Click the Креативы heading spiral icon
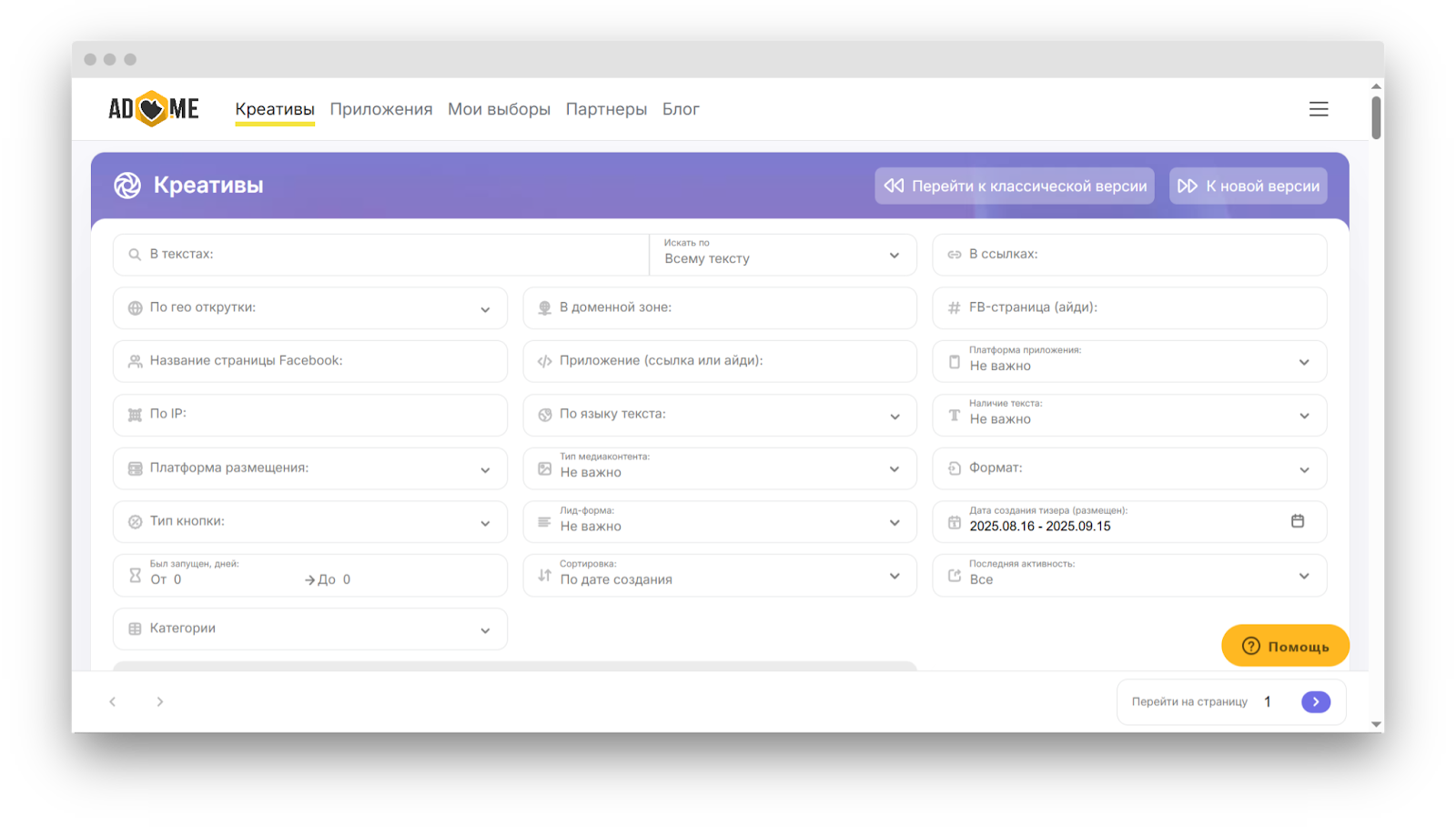This screenshot has height=835, width=1456. point(127,186)
